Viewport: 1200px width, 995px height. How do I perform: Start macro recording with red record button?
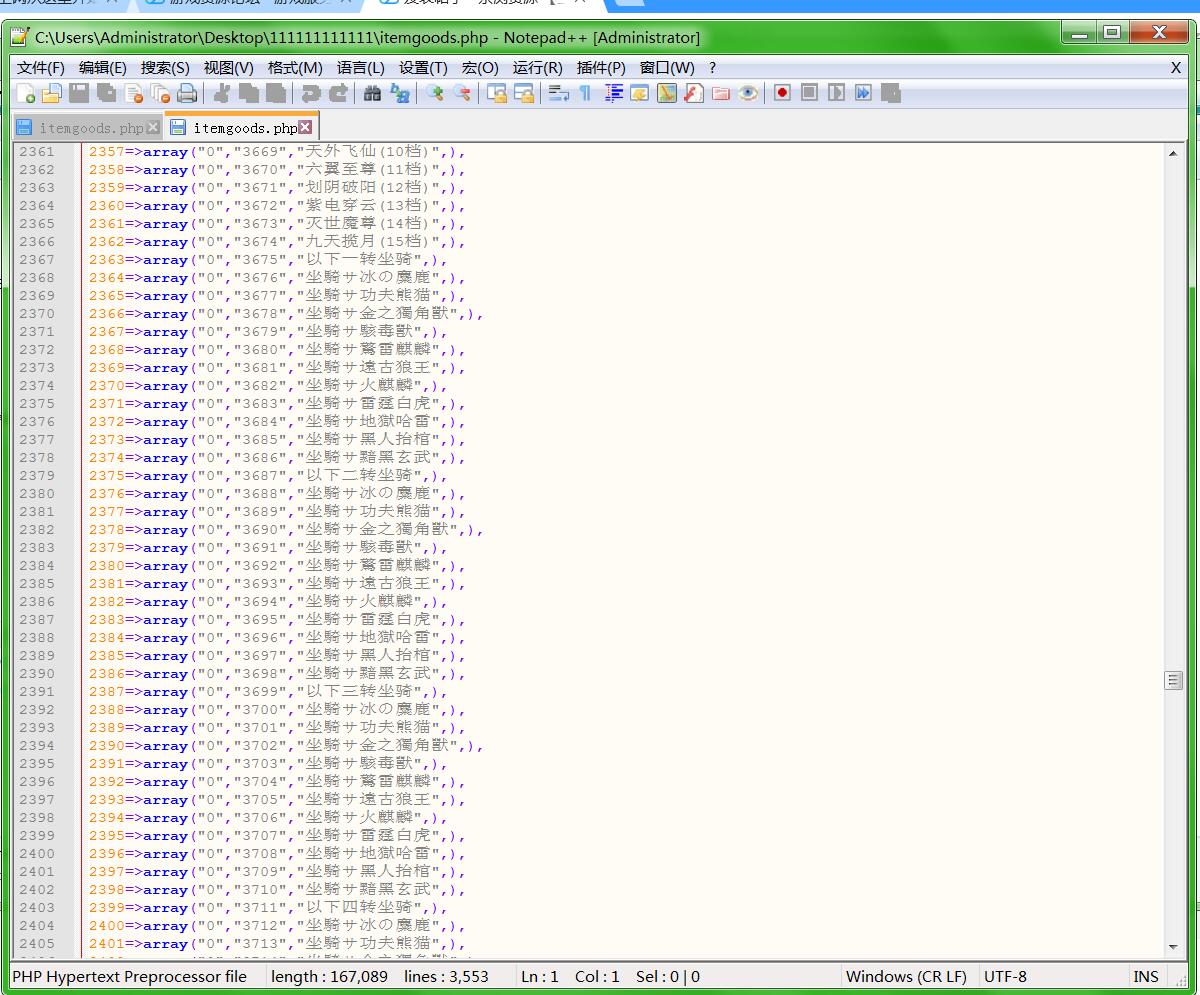click(x=782, y=93)
